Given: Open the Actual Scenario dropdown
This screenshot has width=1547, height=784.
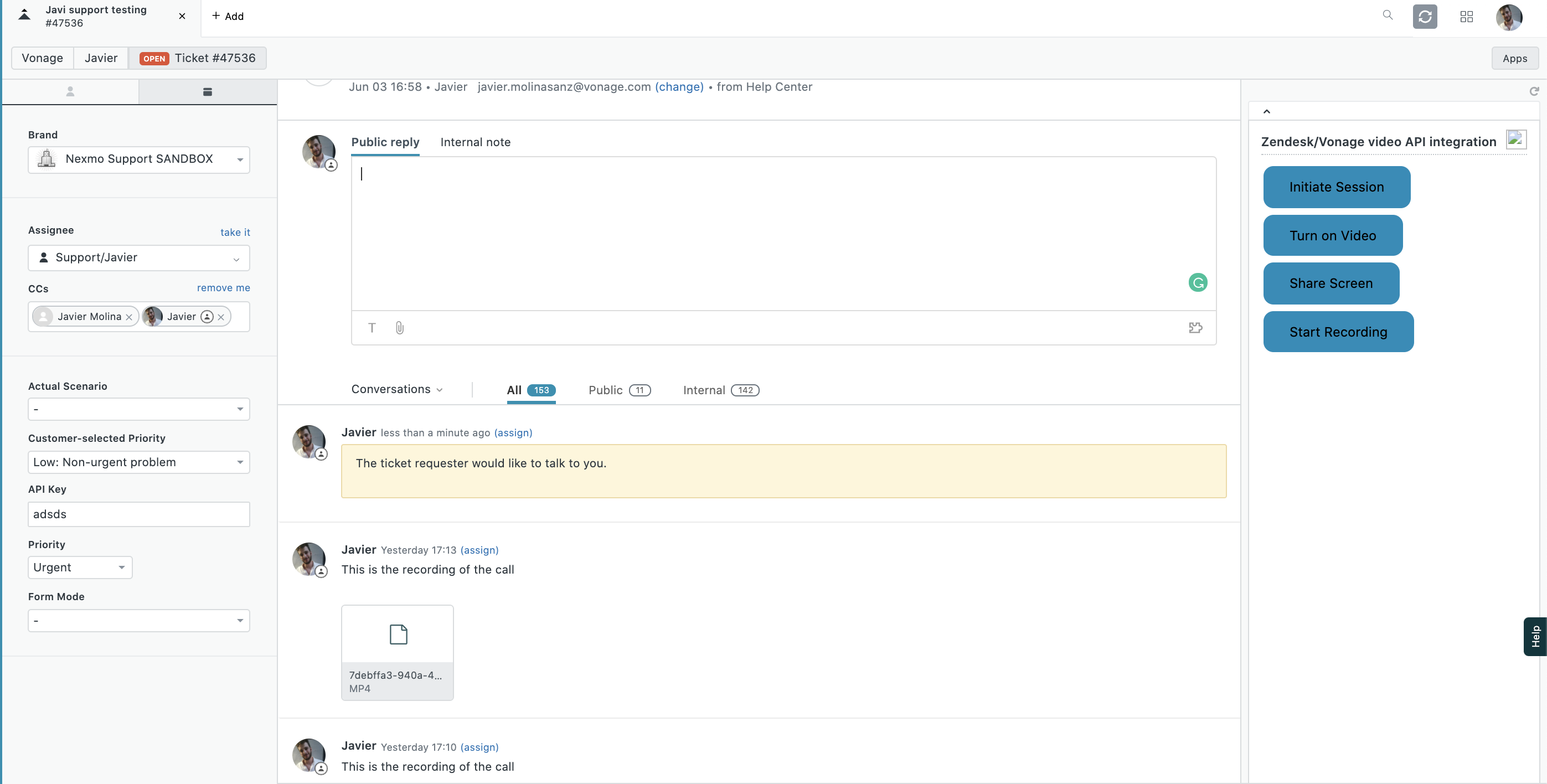Looking at the screenshot, I should 139,409.
